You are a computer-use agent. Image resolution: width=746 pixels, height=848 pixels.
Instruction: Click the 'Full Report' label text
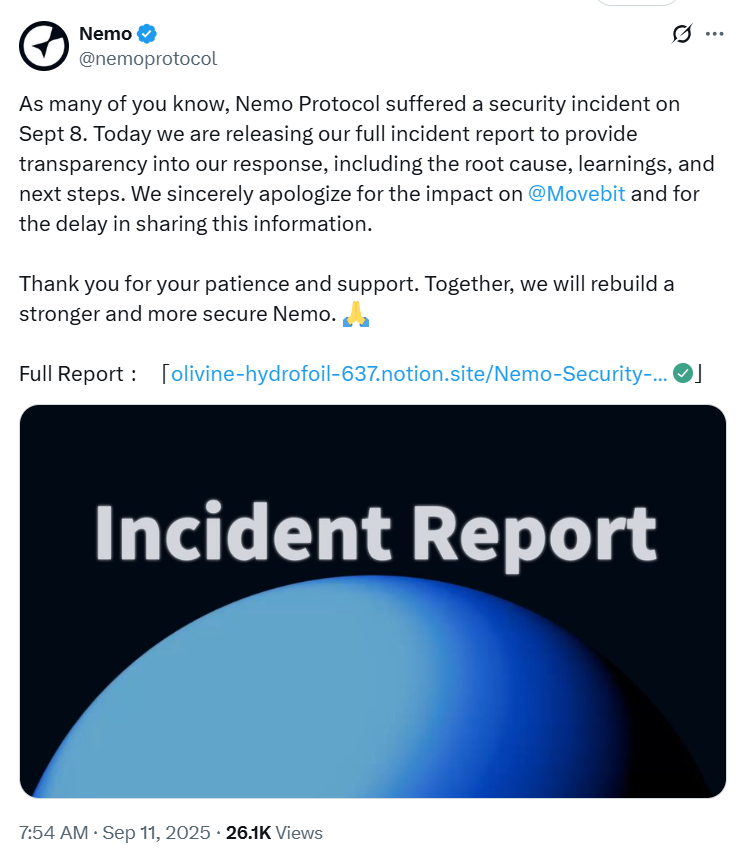[70, 374]
